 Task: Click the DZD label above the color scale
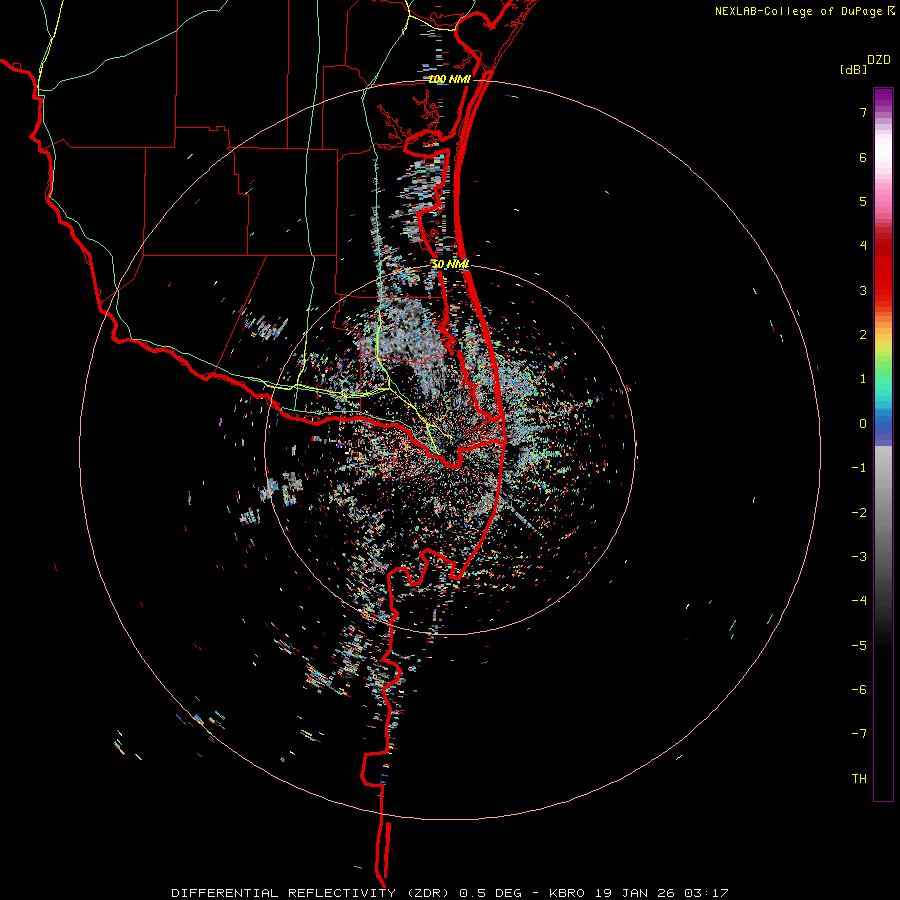(x=879, y=60)
